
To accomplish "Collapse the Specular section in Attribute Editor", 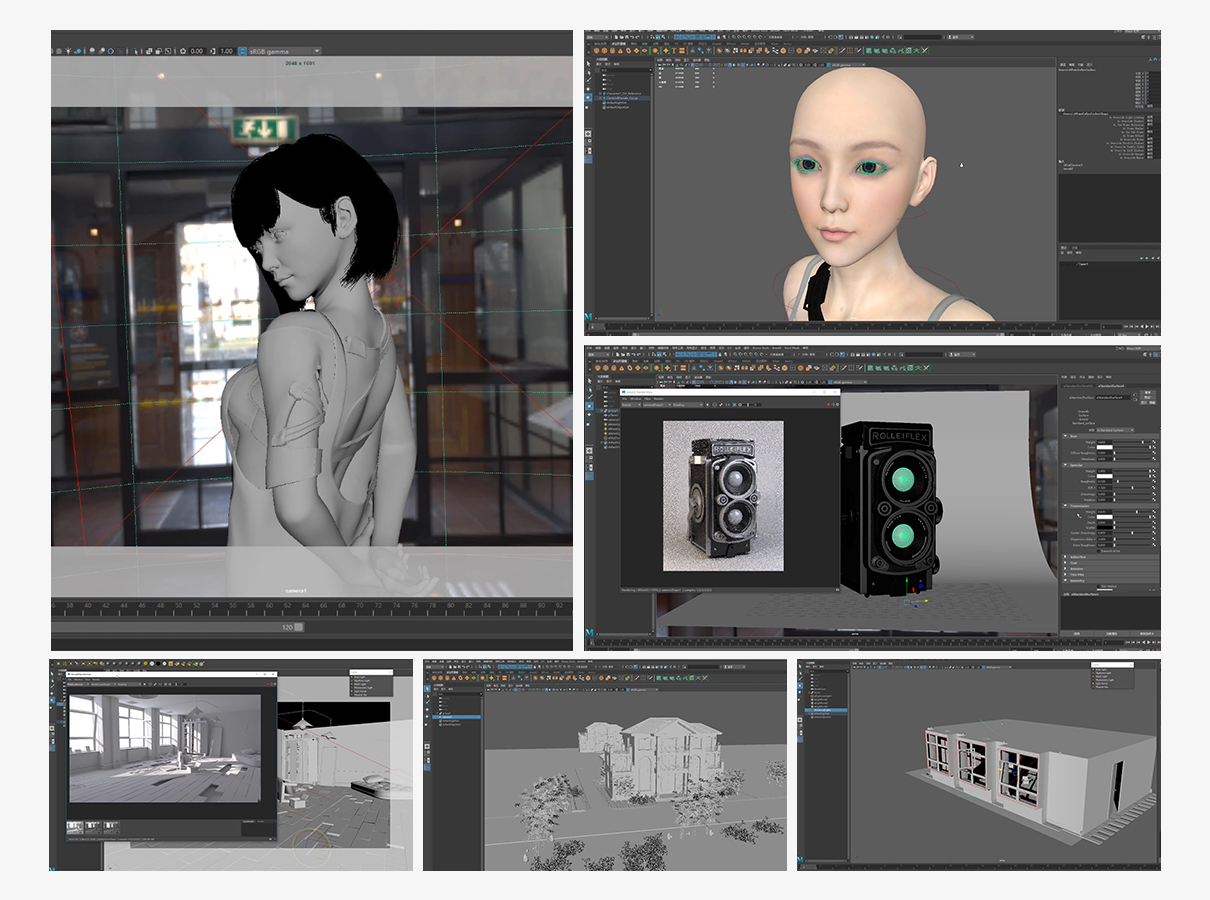I will coord(1066,465).
